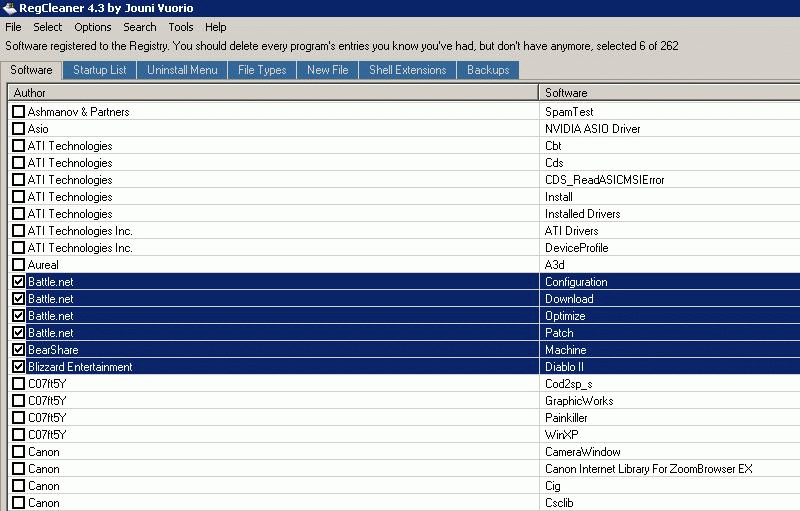Open the Help menu

pos(215,27)
